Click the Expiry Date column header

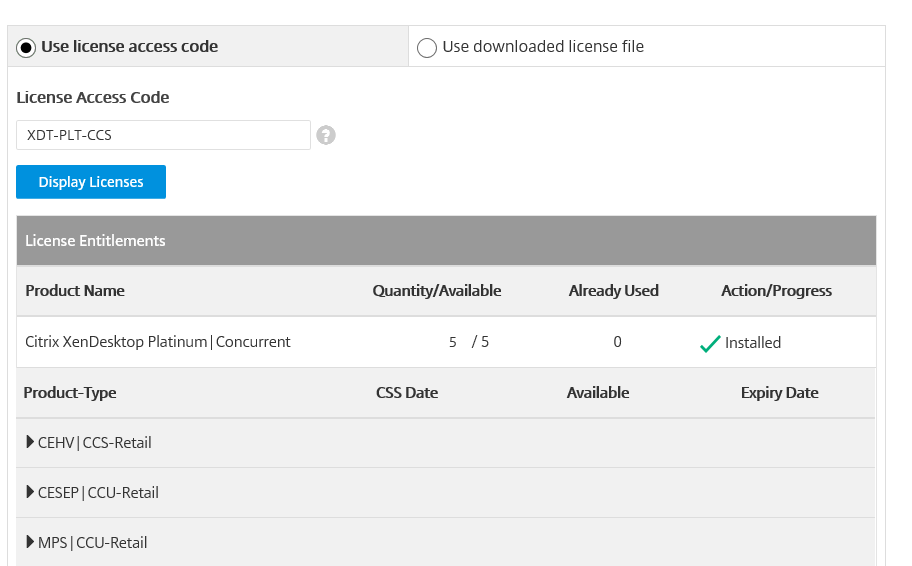pyautogui.click(x=779, y=393)
